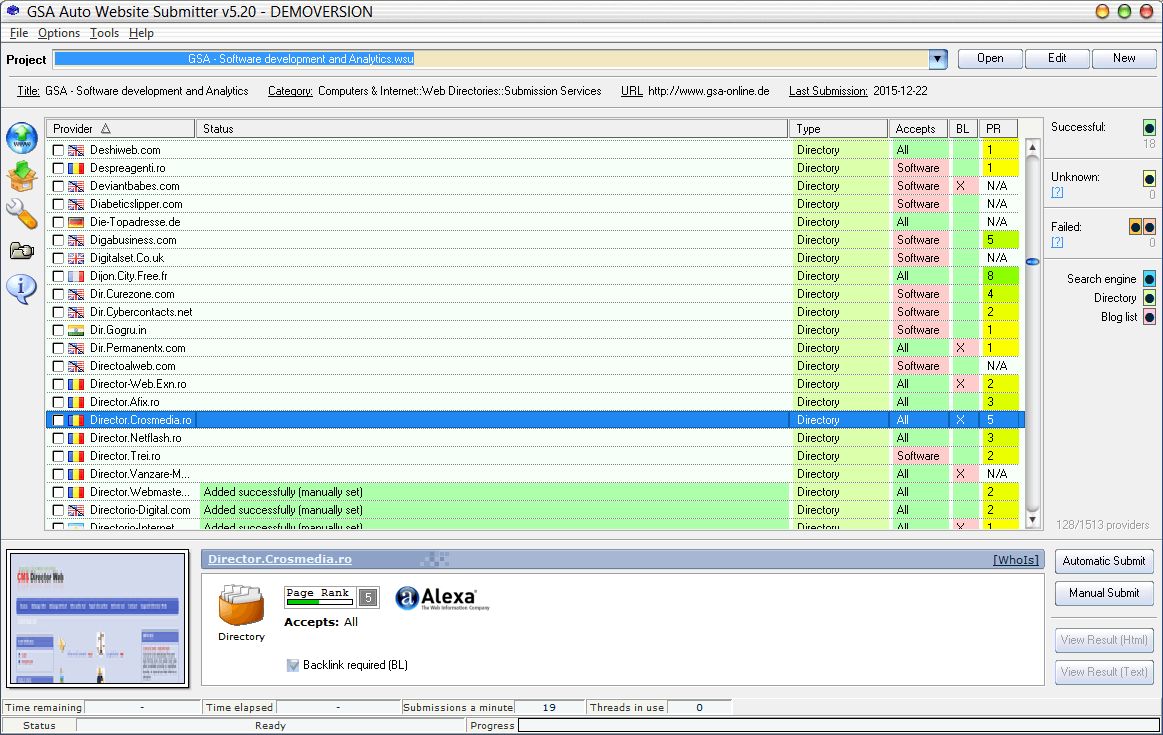Image resolution: width=1163 pixels, height=735 pixels.
Task: Sort by the Provider column header
Action: pyautogui.click(x=120, y=128)
